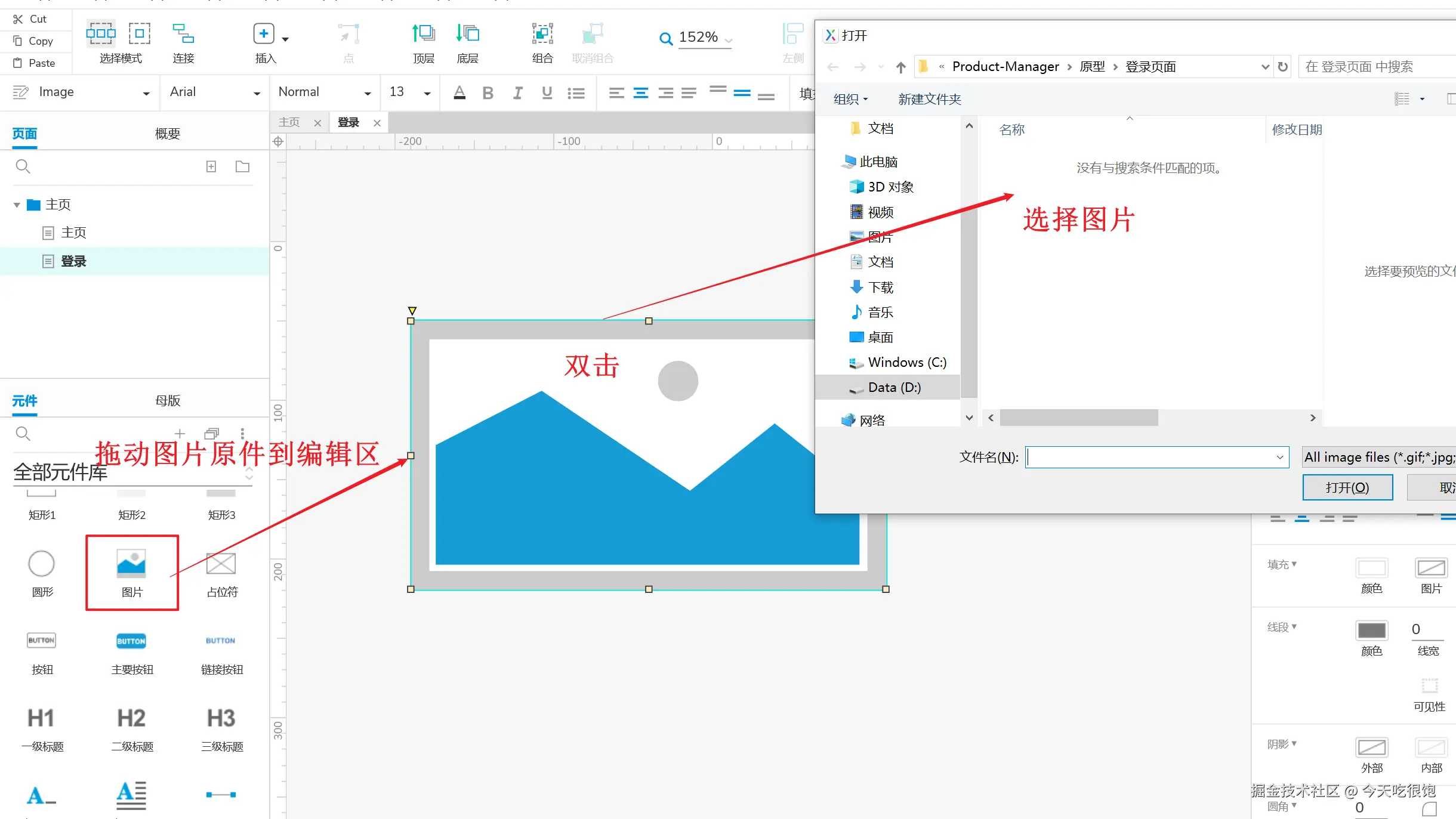
Task: Switch to the 母版 (Masters) tab
Action: (x=168, y=400)
